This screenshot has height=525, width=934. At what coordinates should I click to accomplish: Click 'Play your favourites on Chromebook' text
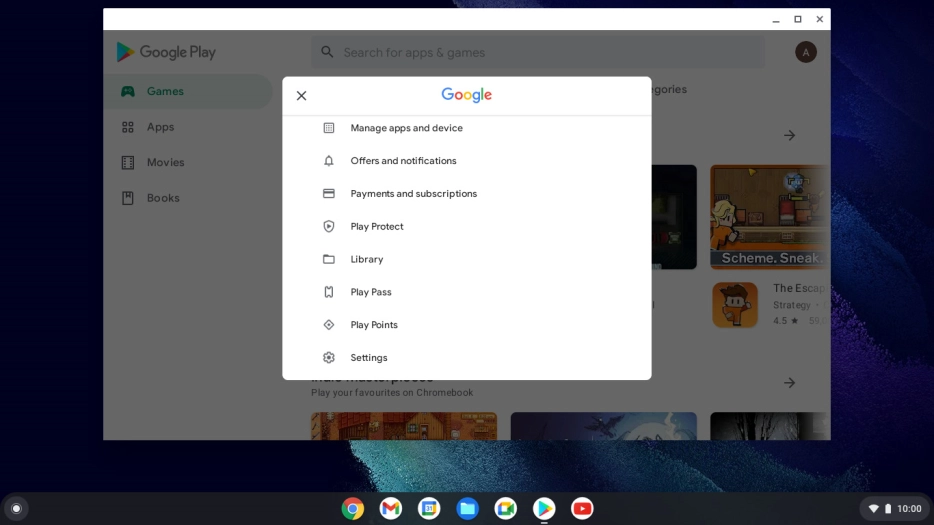[392, 393]
